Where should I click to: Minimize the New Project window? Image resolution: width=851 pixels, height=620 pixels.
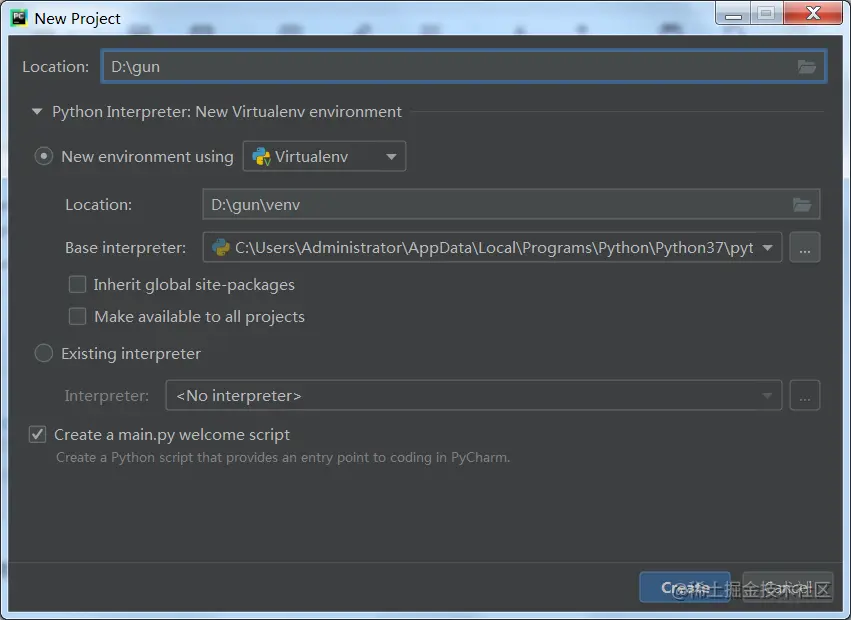[x=733, y=14]
